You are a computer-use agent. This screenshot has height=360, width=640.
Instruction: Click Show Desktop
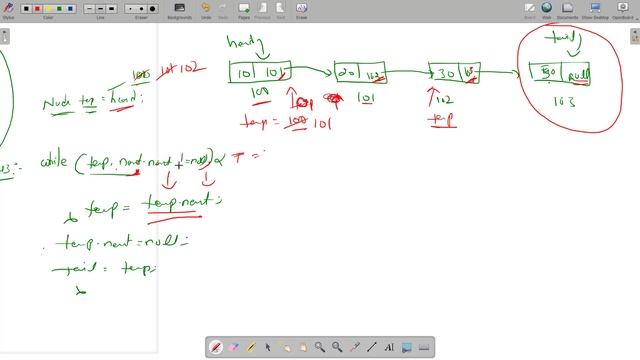click(595, 11)
